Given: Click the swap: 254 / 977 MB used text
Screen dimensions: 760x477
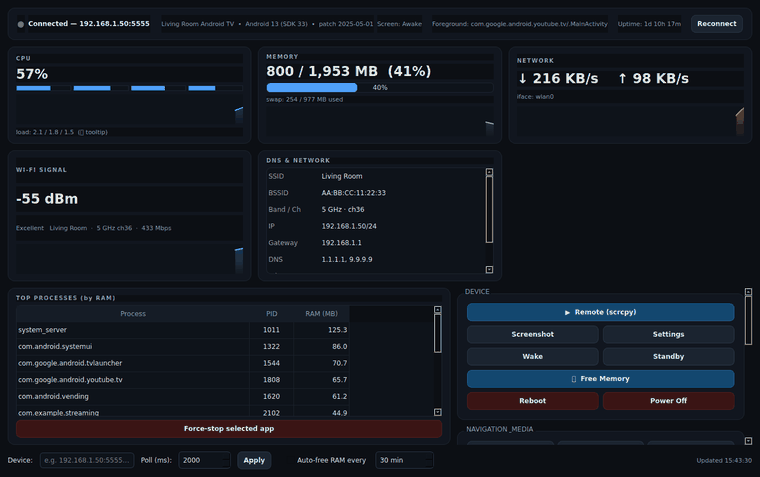Looking at the screenshot, I should coord(304,99).
